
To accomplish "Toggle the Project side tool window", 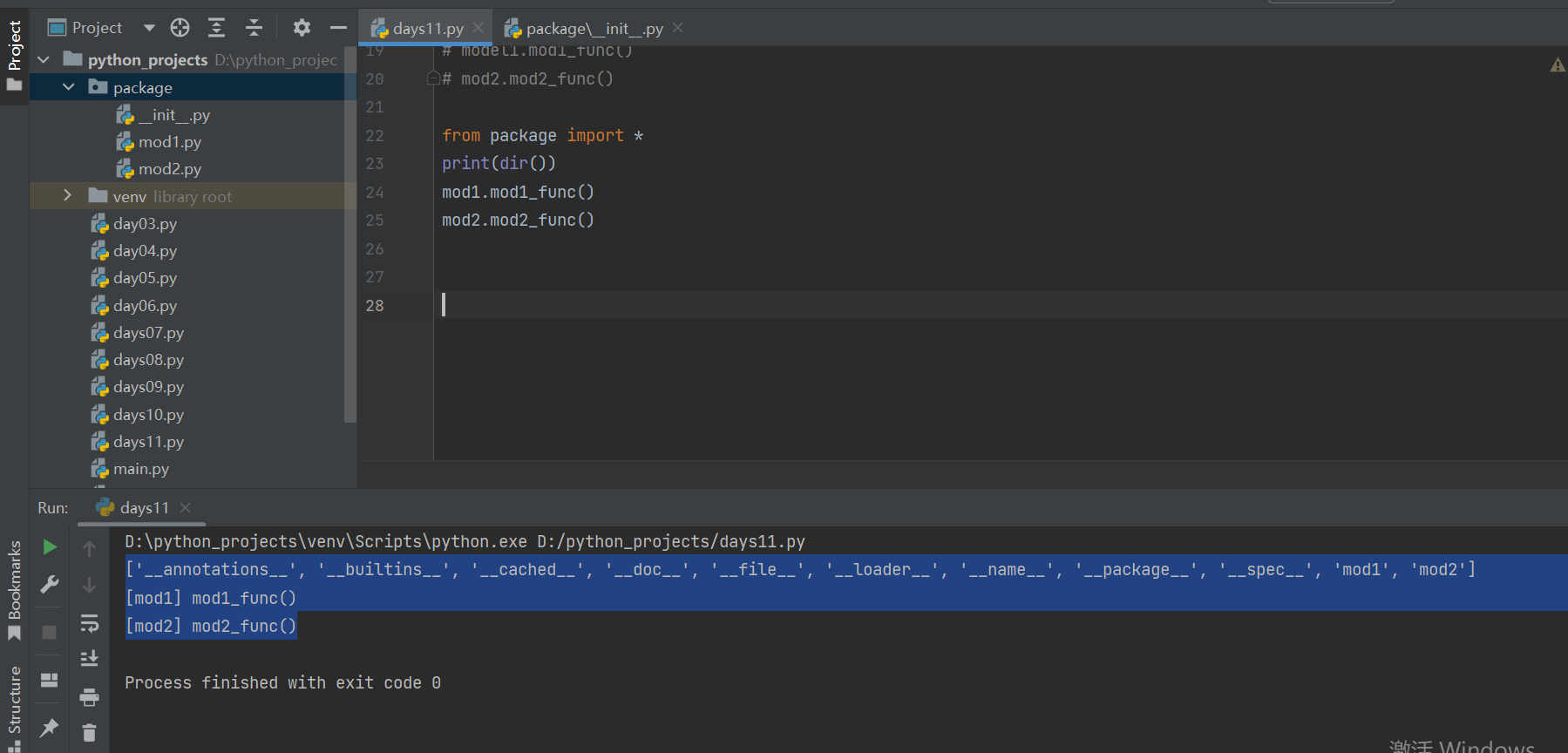I will click(14, 57).
